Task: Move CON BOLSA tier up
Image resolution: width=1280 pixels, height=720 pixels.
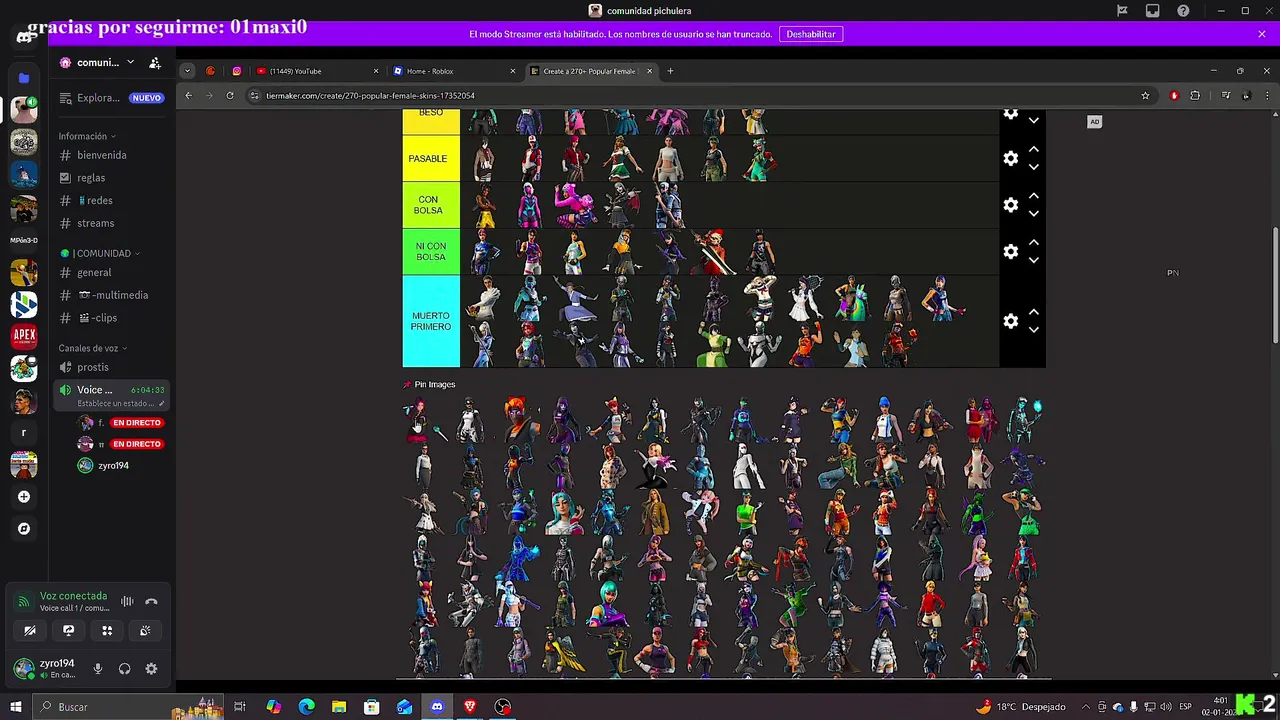Action: coord(1034,196)
